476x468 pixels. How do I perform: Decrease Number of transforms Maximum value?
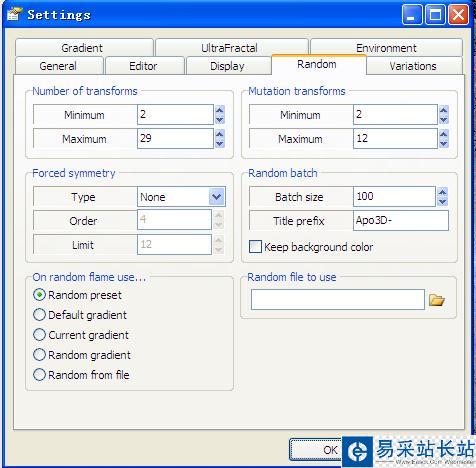(220, 143)
